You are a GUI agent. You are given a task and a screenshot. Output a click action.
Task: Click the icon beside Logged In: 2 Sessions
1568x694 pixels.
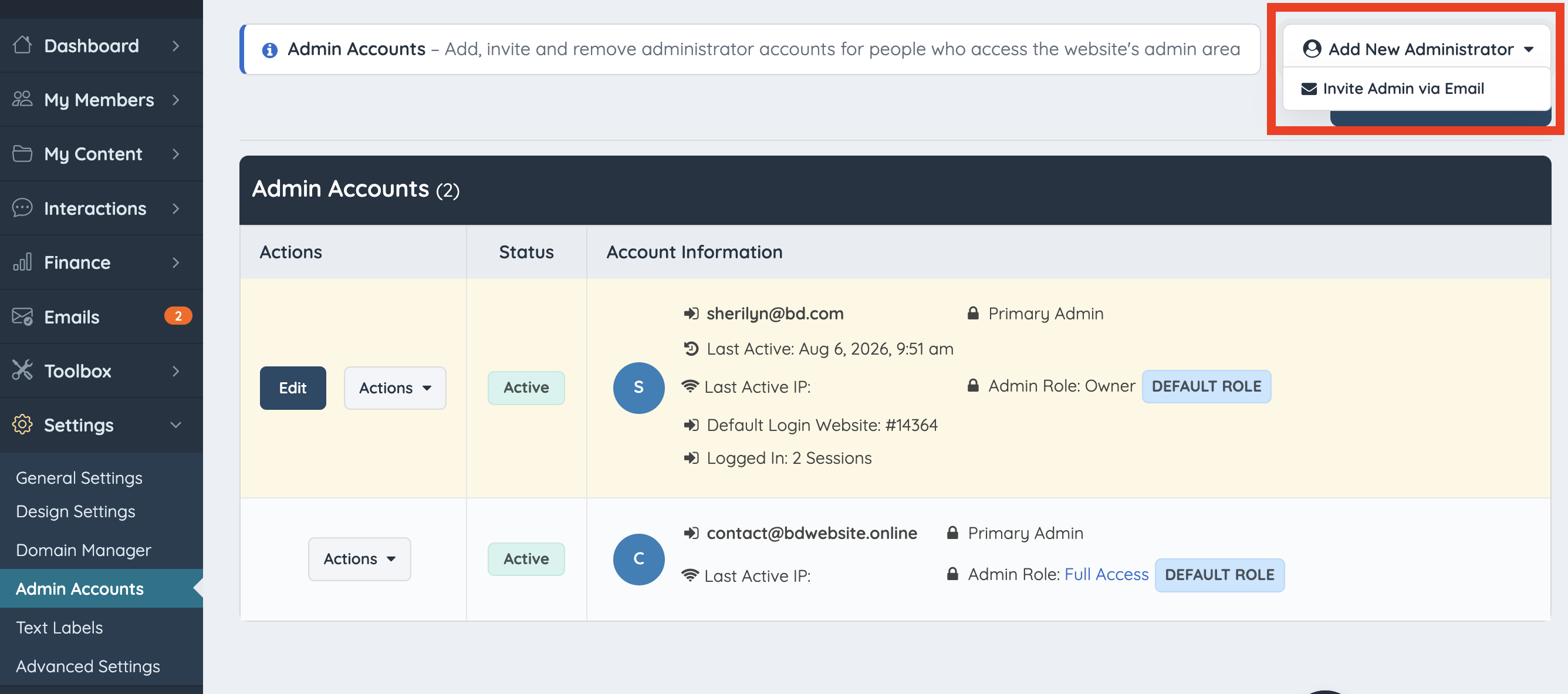point(691,458)
